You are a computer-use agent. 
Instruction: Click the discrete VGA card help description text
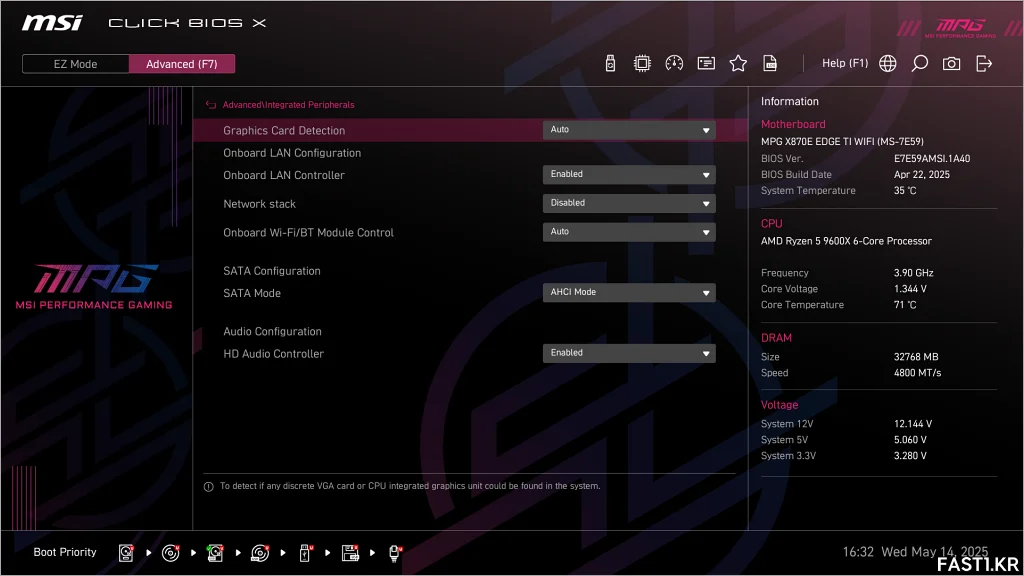tap(410, 487)
